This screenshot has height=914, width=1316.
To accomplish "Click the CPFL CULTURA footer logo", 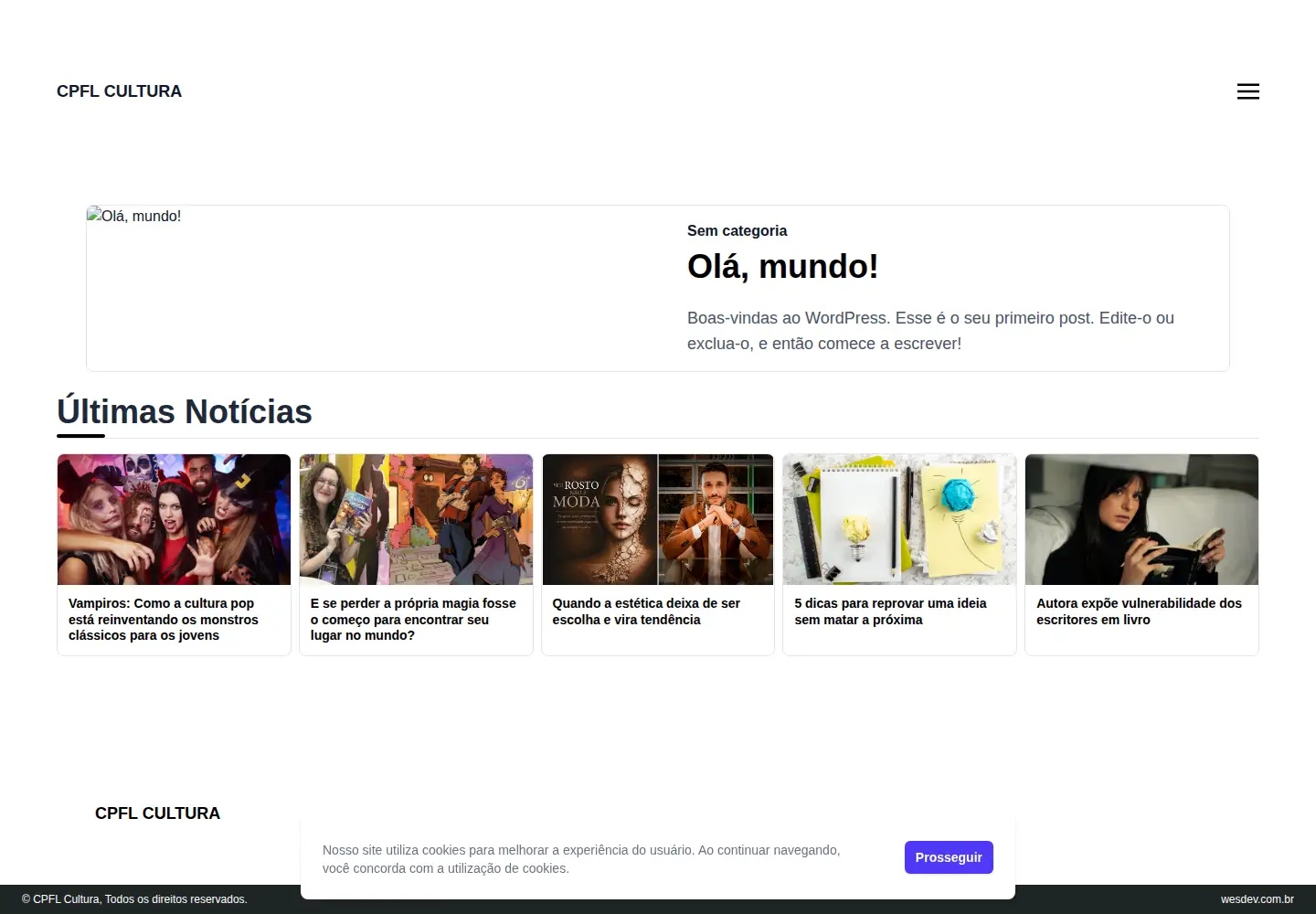I will click(x=157, y=813).
